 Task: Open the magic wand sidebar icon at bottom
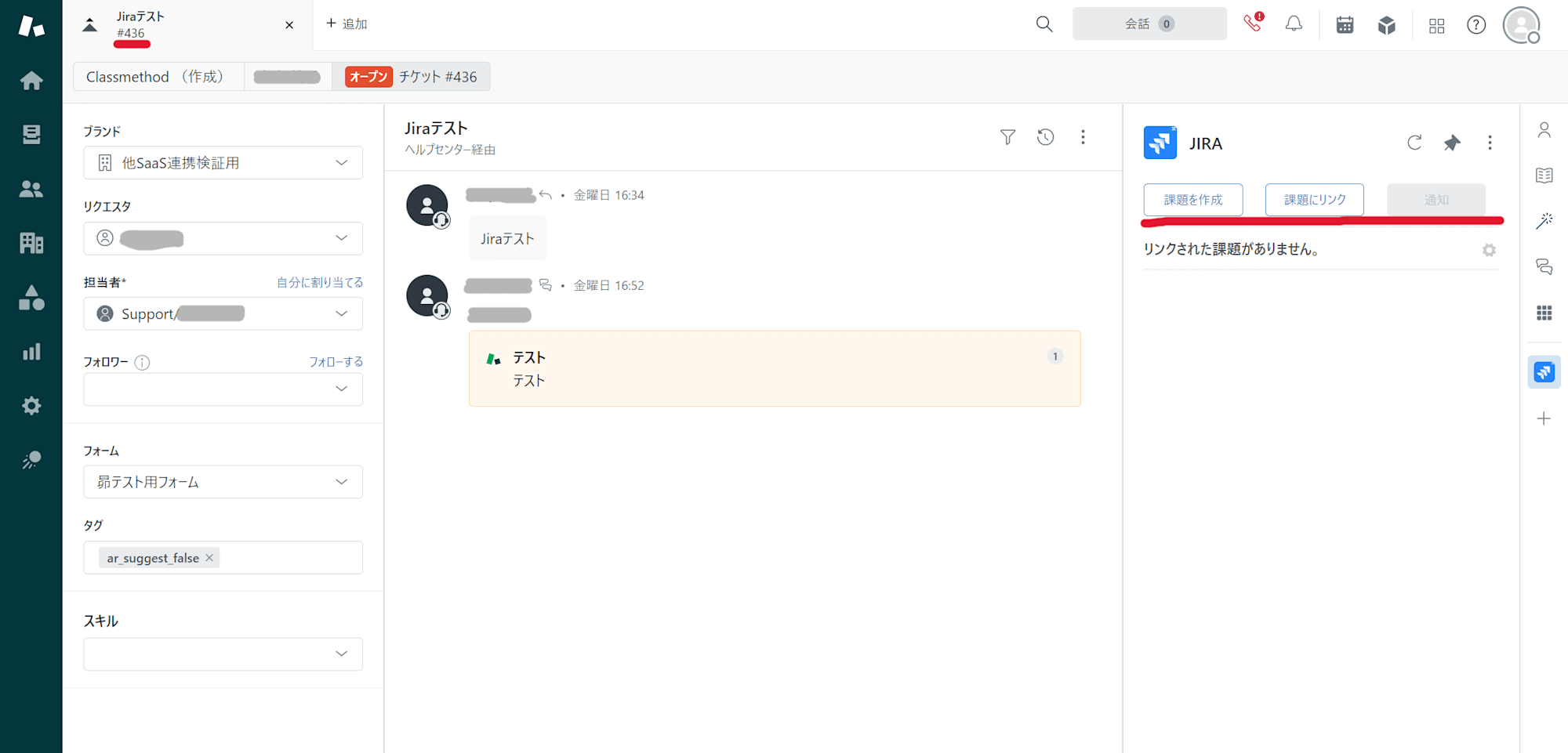[x=31, y=460]
